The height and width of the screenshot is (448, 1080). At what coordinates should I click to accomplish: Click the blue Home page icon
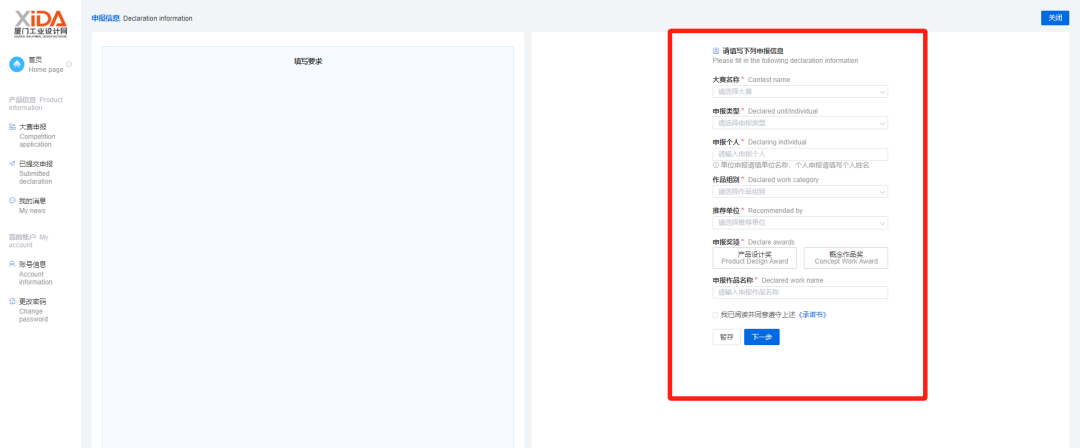(x=17, y=64)
